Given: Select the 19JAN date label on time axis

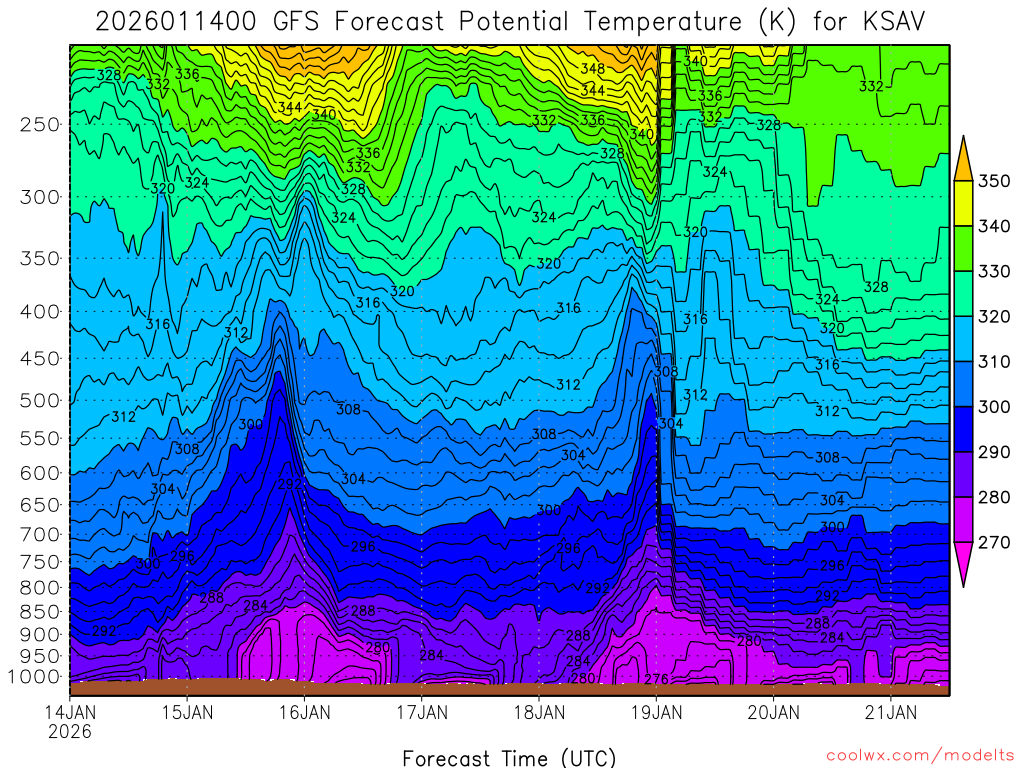Looking at the screenshot, I should 656,712.
